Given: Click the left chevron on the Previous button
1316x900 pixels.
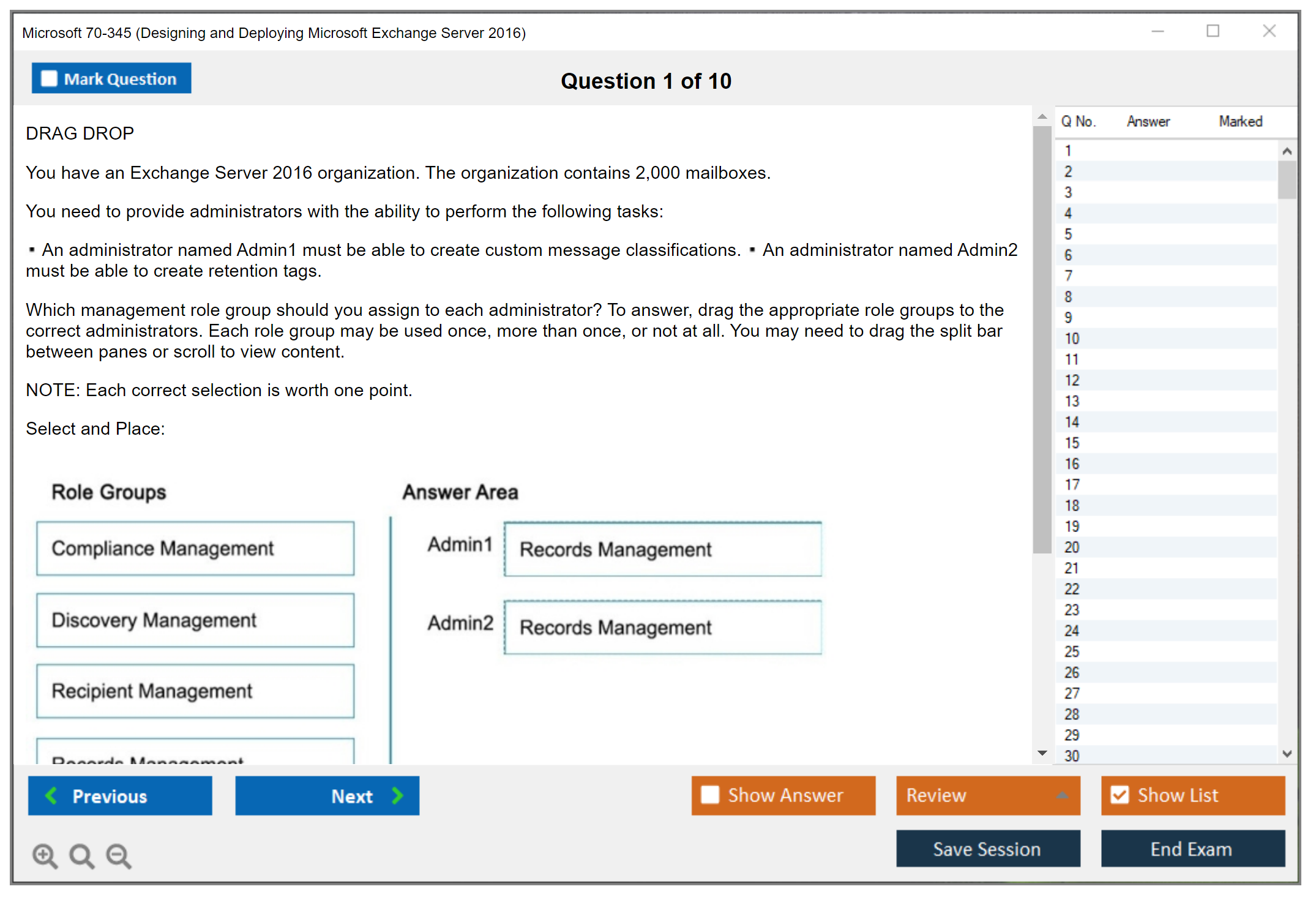Looking at the screenshot, I should pyautogui.click(x=51, y=796).
